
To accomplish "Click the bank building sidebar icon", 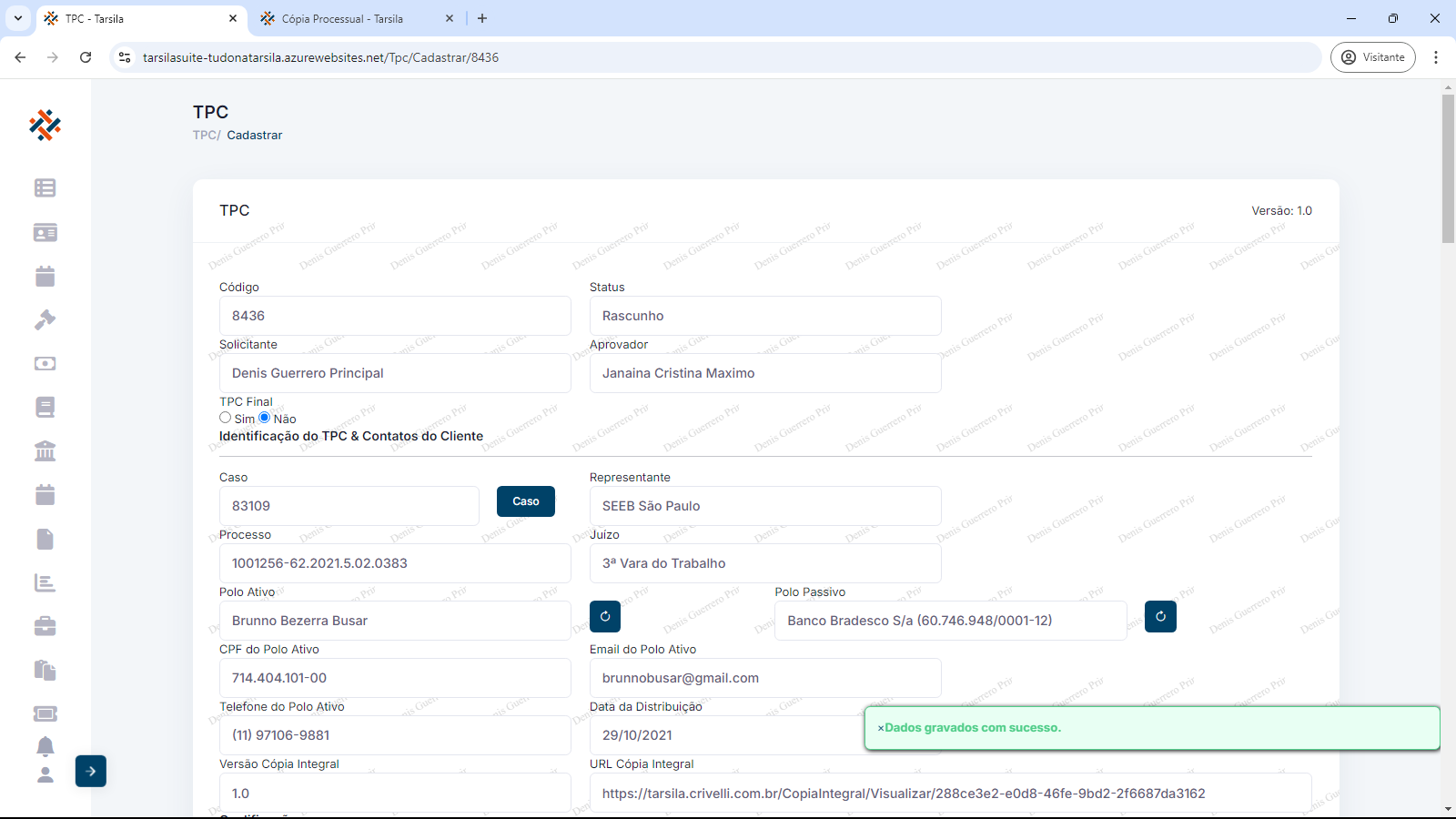I will pyautogui.click(x=45, y=450).
